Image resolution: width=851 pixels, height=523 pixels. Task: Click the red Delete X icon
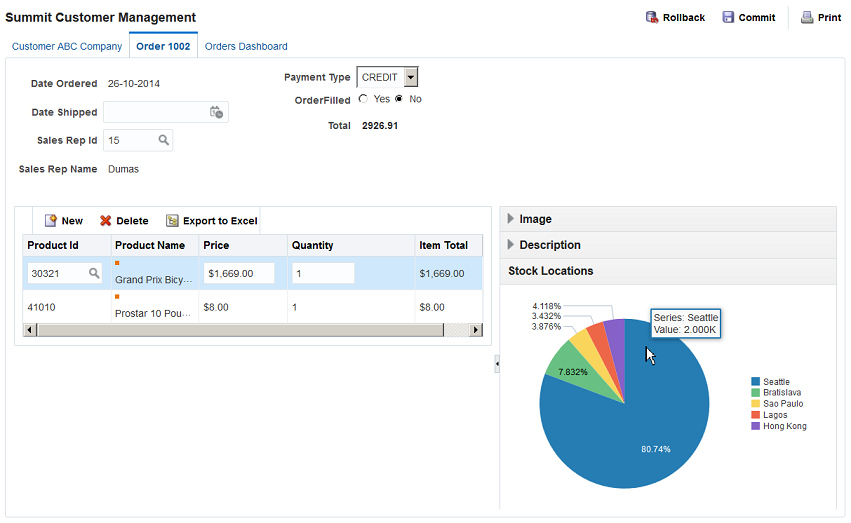click(x=105, y=220)
